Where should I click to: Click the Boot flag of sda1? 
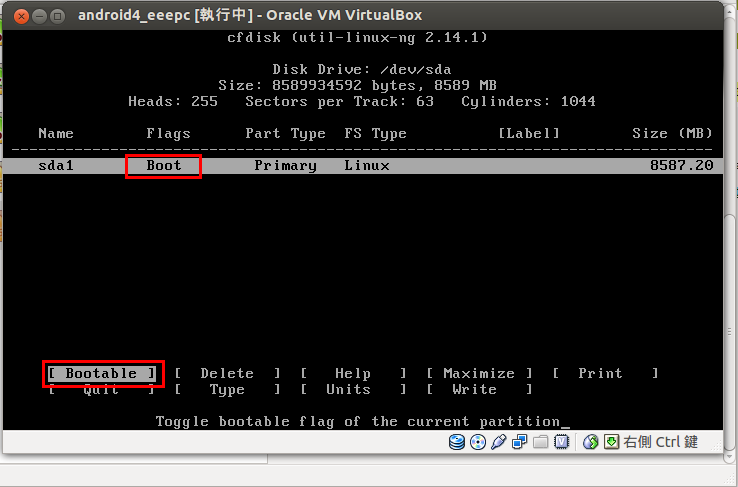coord(164,166)
